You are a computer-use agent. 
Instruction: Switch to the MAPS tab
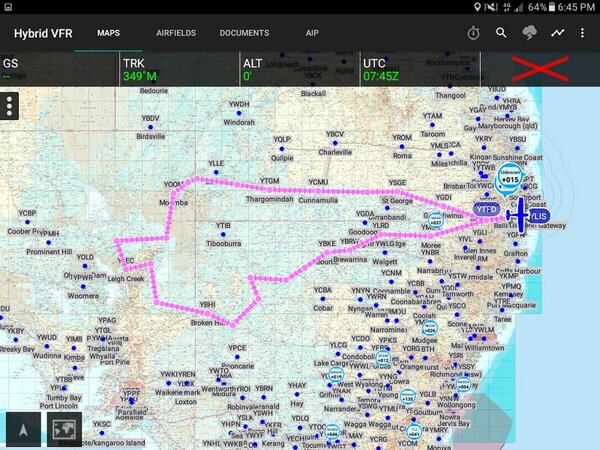(x=108, y=33)
